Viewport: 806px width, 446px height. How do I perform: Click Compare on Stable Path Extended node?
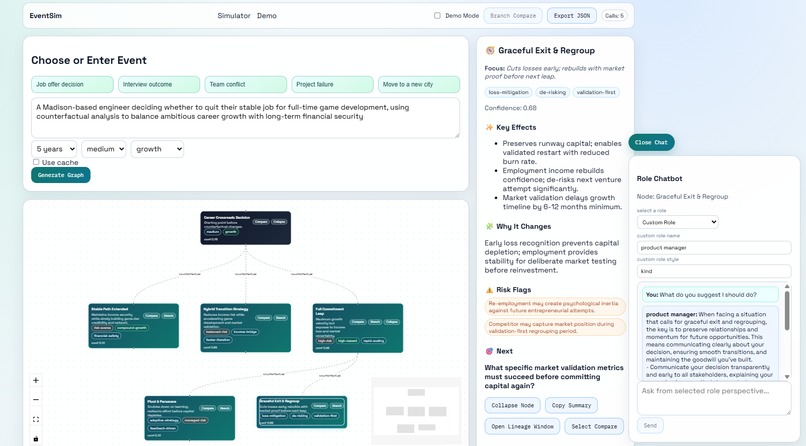151,315
